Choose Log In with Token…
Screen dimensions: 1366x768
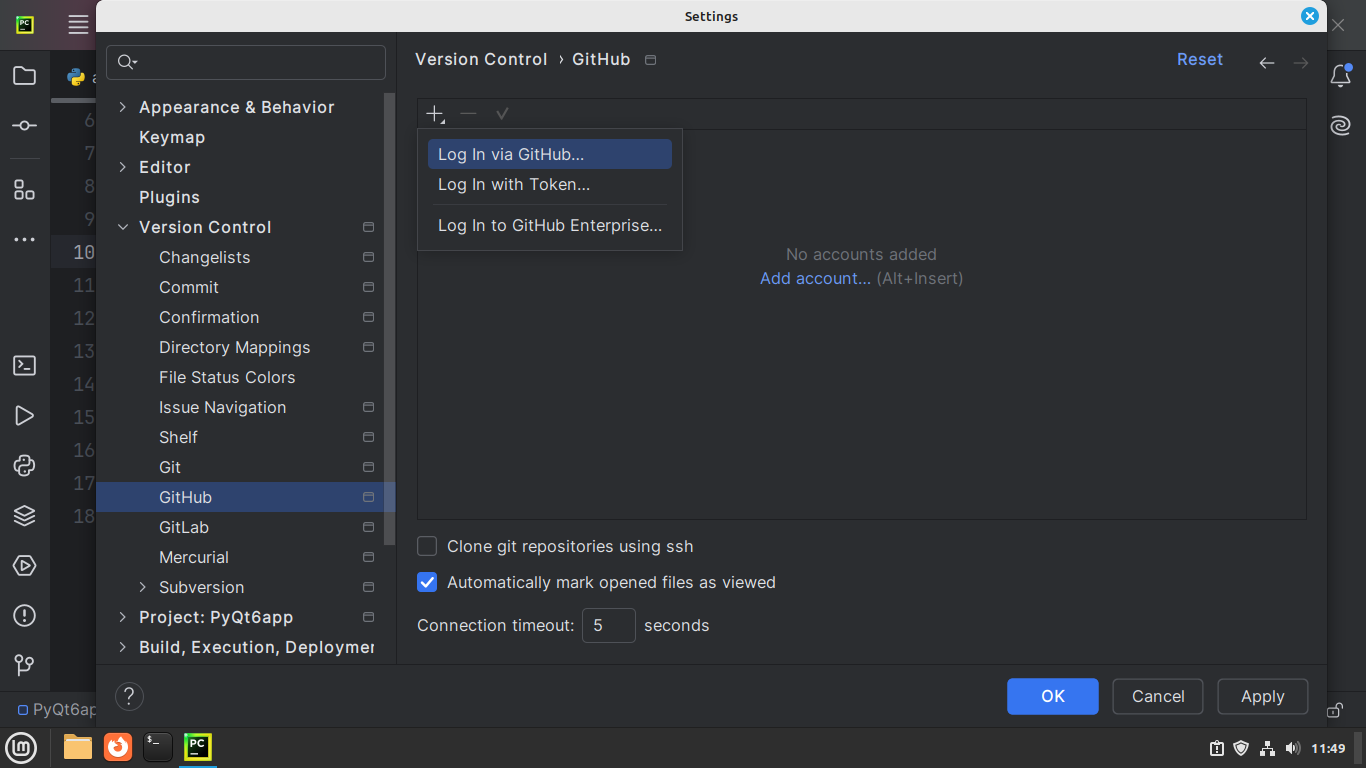[x=550, y=184]
